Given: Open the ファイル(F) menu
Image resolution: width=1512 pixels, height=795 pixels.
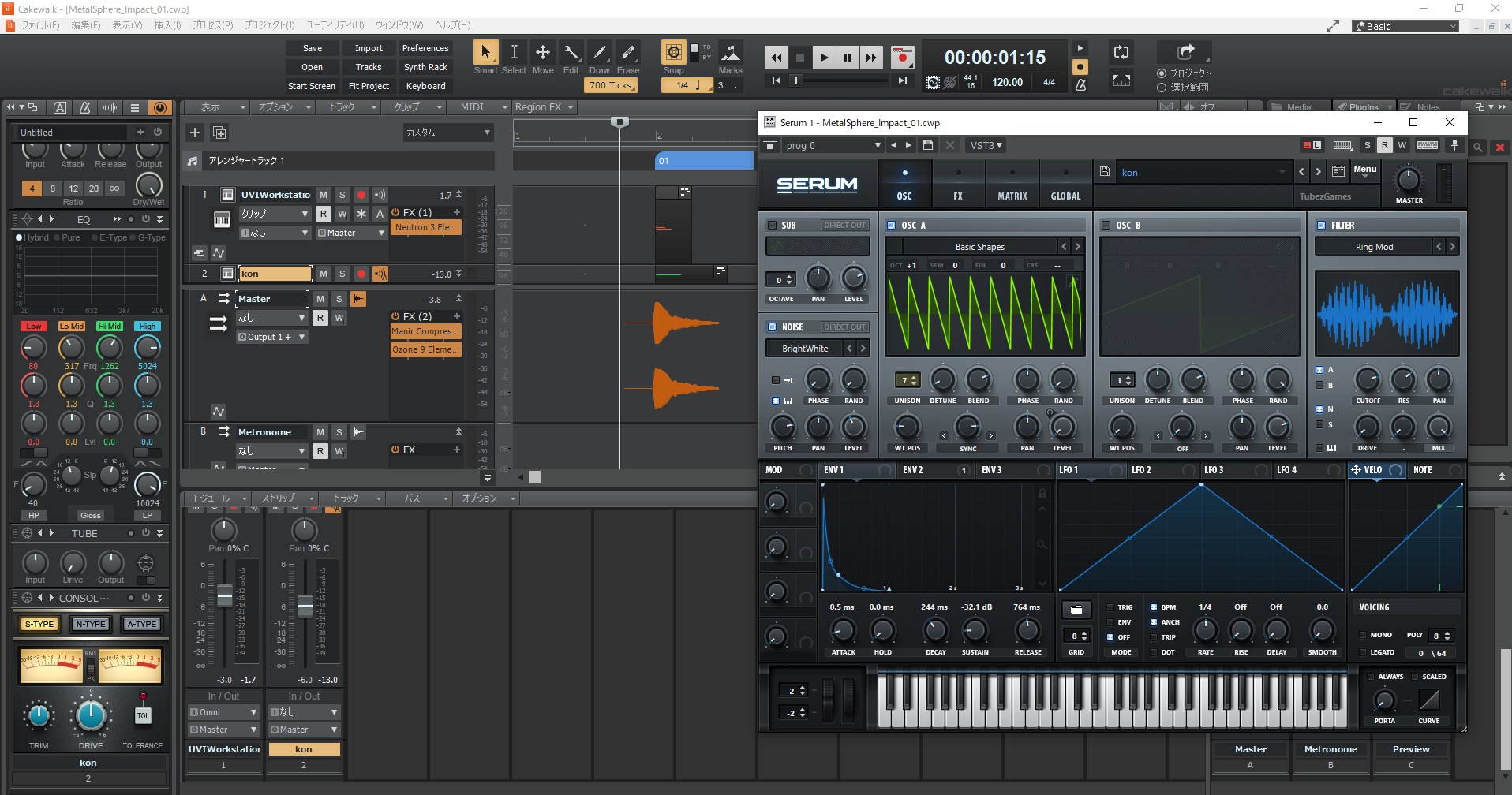Looking at the screenshot, I should coord(39,25).
